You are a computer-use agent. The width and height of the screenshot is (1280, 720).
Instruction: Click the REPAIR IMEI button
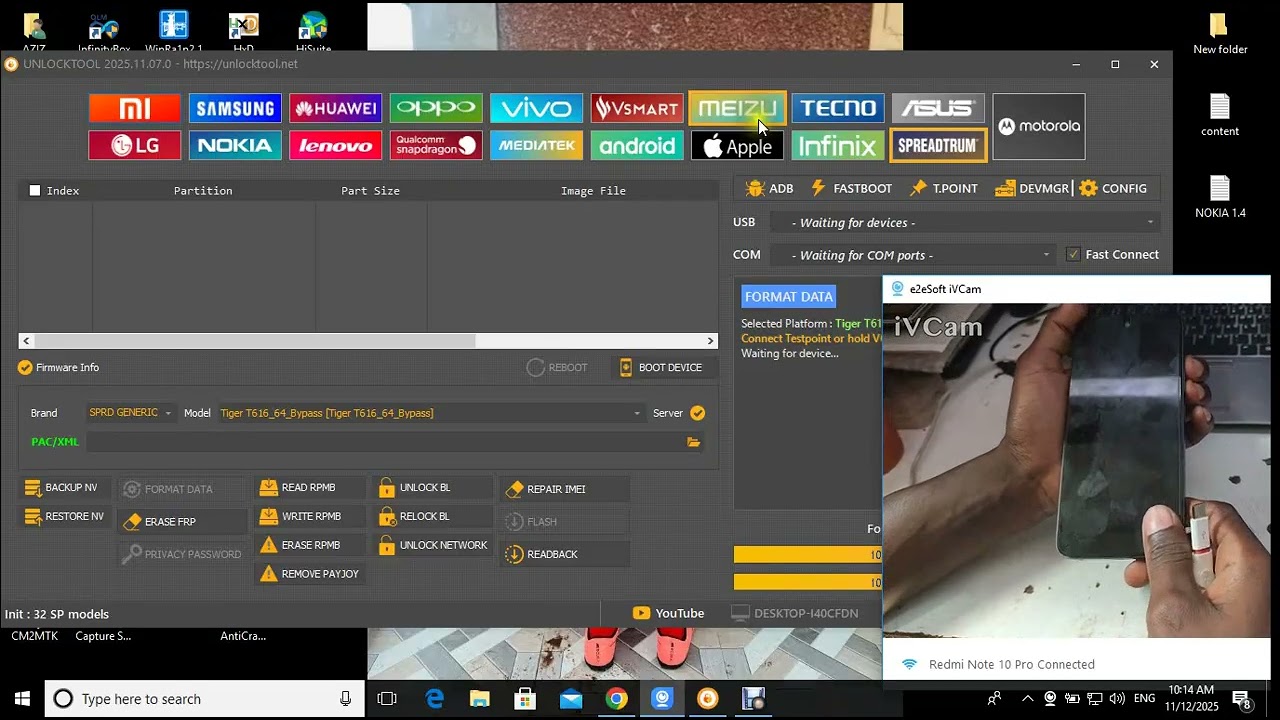(565, 489)
